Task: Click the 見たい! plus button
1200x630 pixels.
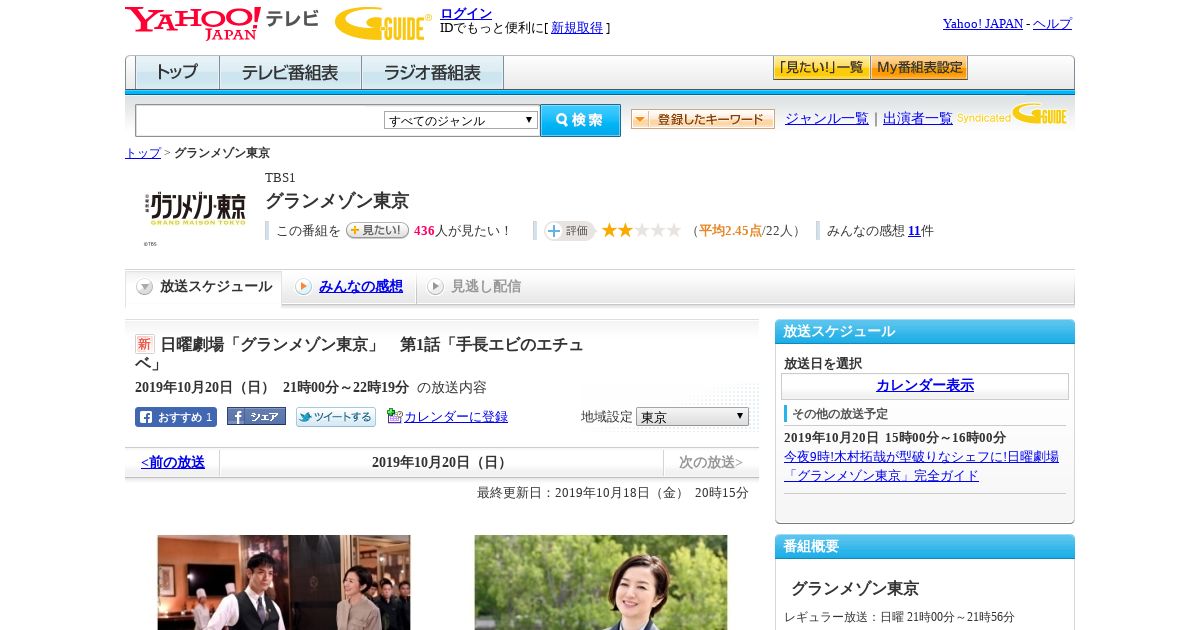Action: click(377, 230)
